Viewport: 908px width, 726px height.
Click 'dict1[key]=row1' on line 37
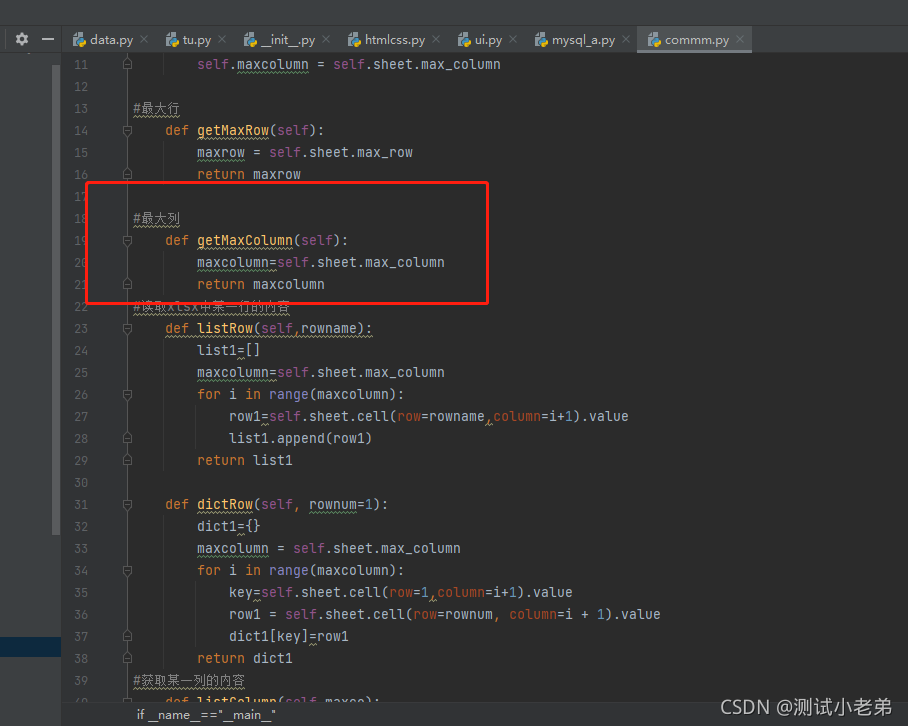tap(289, 637)
